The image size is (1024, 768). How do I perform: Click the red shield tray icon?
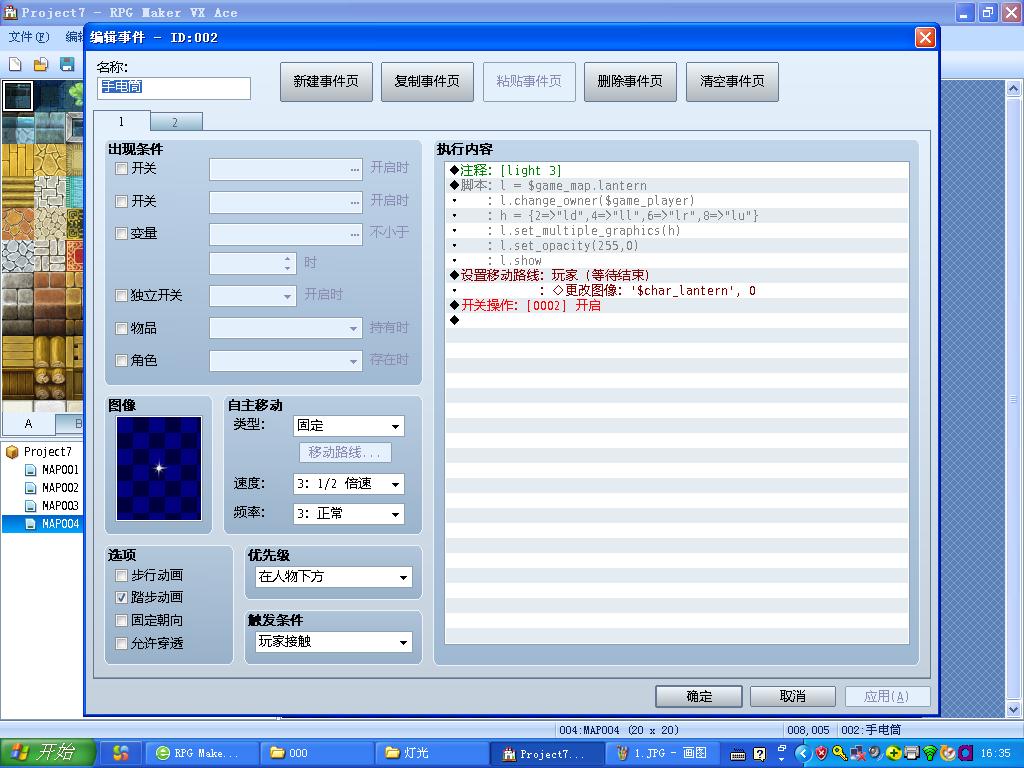[x=822, y=754]
